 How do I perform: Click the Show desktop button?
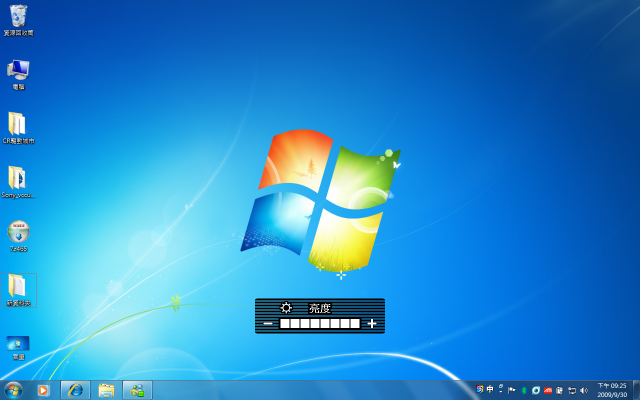636,390
